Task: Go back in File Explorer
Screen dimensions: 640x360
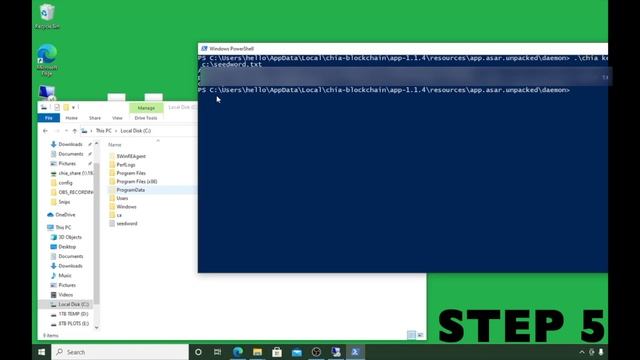Action: (x=45, y=131)
